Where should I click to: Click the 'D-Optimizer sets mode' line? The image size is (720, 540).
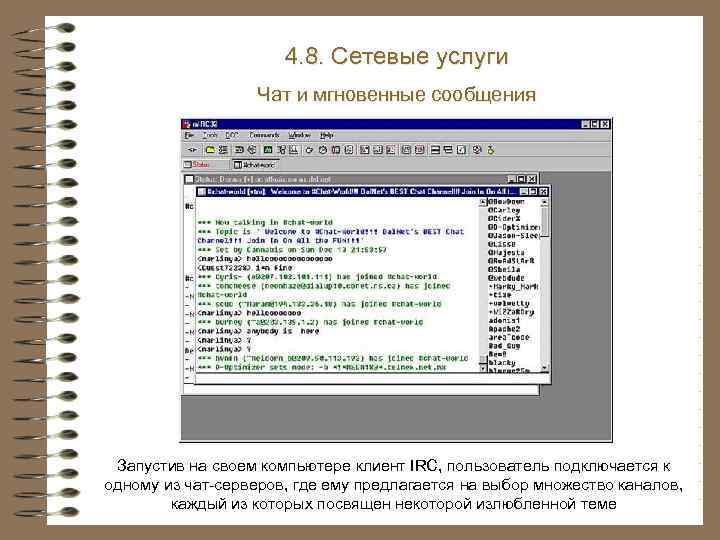pos(322,367)
